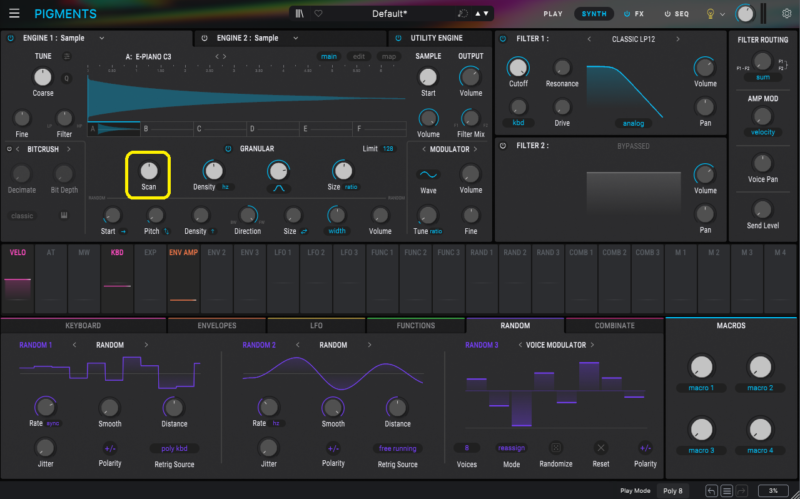
Task: Toggle Engine 2 power button
Action: [x=205, y=38]
